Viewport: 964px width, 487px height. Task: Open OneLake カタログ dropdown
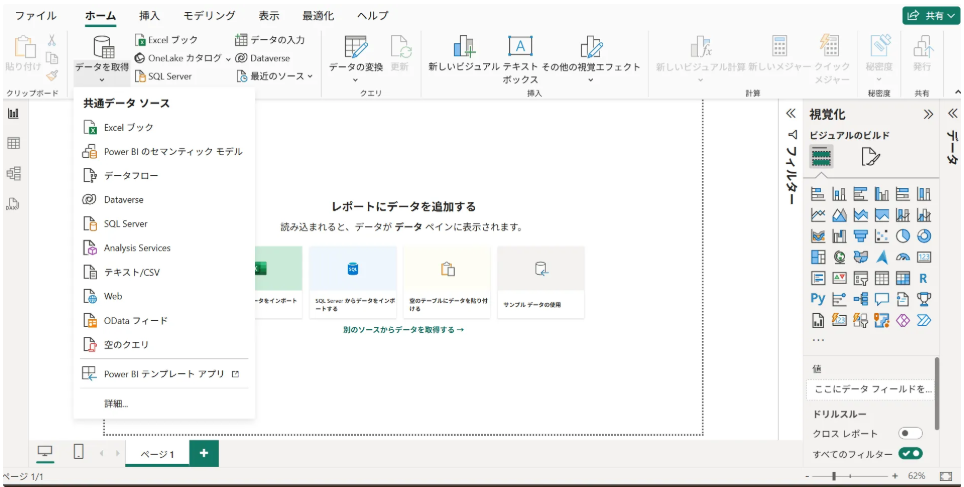[228, 58]
